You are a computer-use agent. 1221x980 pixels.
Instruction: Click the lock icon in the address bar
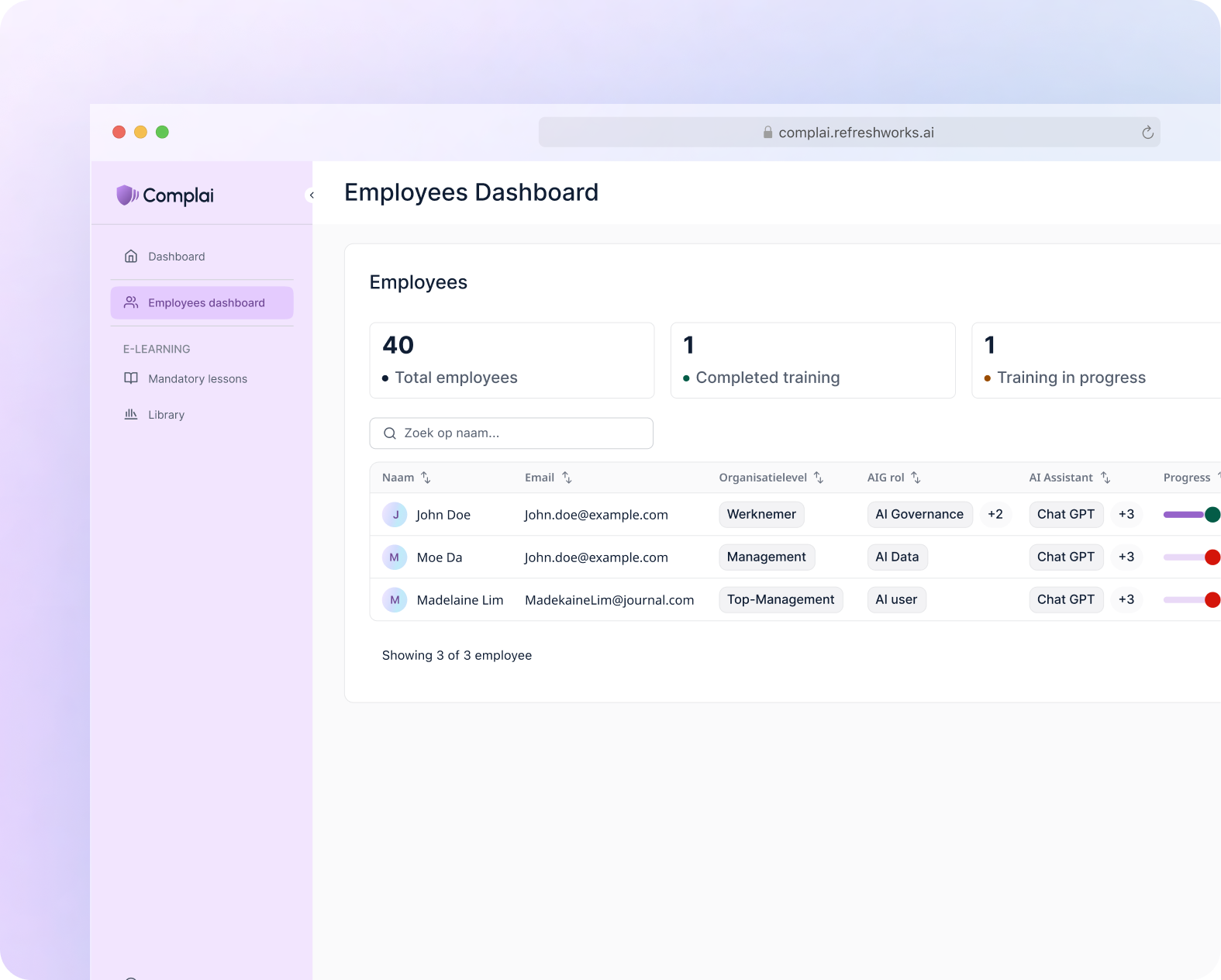767,133
